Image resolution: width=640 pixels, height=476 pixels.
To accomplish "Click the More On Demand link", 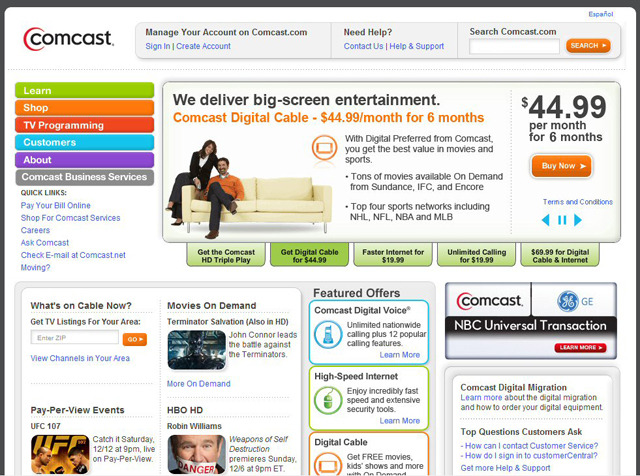I will (198, 384).
